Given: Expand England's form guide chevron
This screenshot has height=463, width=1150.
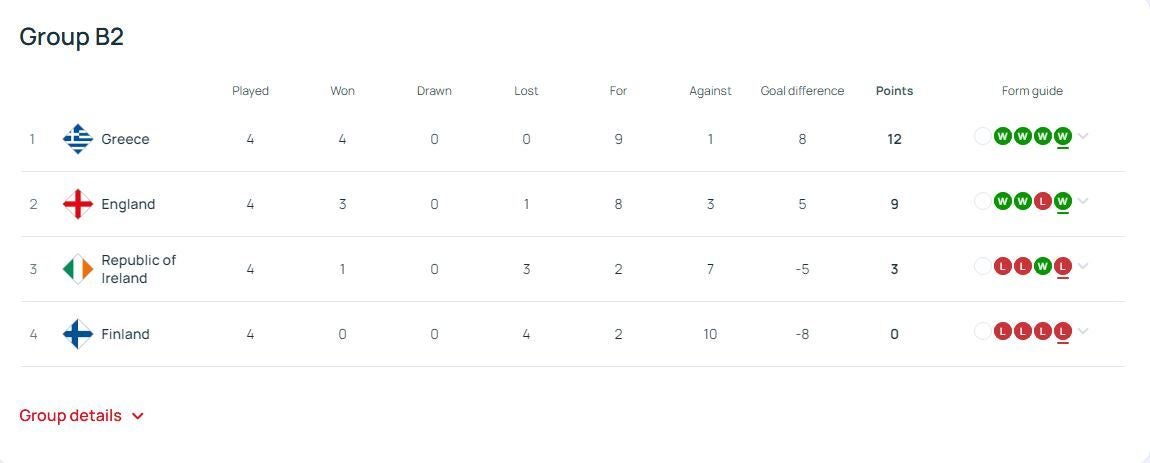Looking at the screenshot, I should [1083, 201].
